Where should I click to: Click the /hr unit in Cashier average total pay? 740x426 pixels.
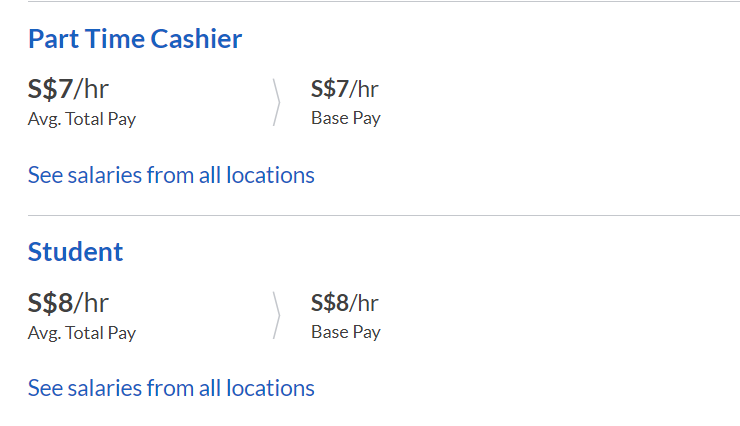[92, 89]
